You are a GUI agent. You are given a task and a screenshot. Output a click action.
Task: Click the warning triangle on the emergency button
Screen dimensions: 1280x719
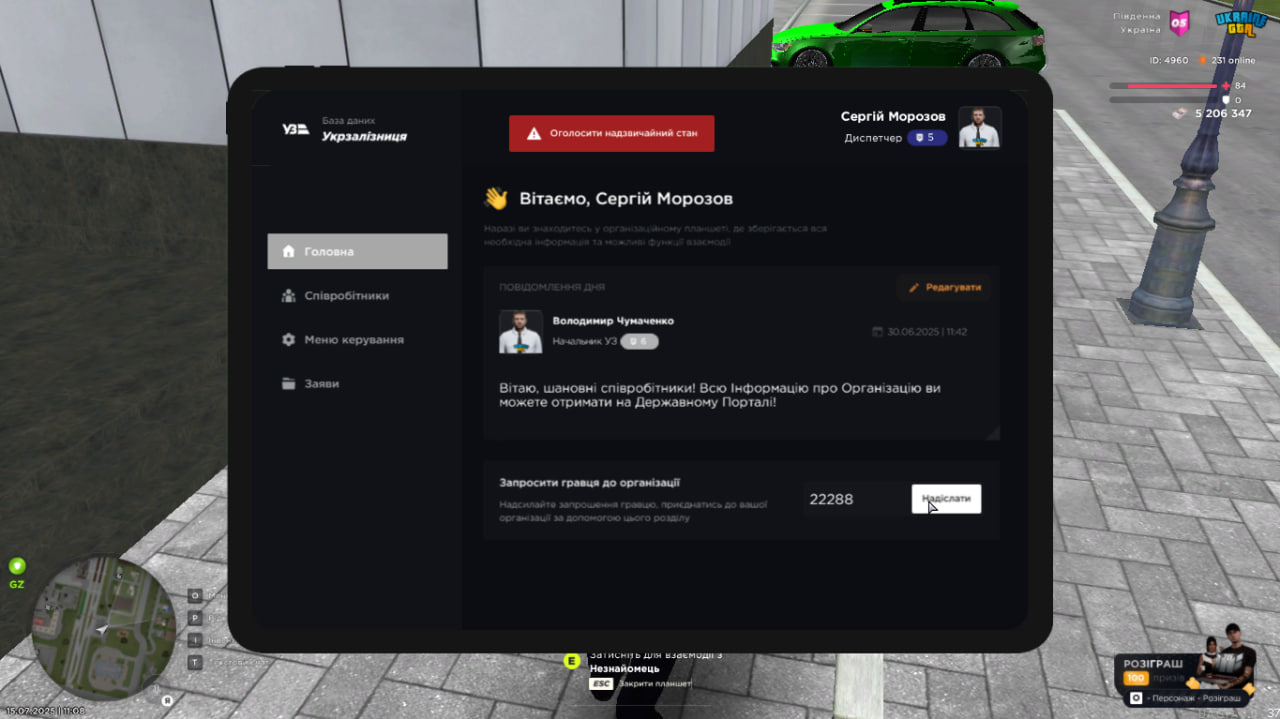(x=534, y=133)
